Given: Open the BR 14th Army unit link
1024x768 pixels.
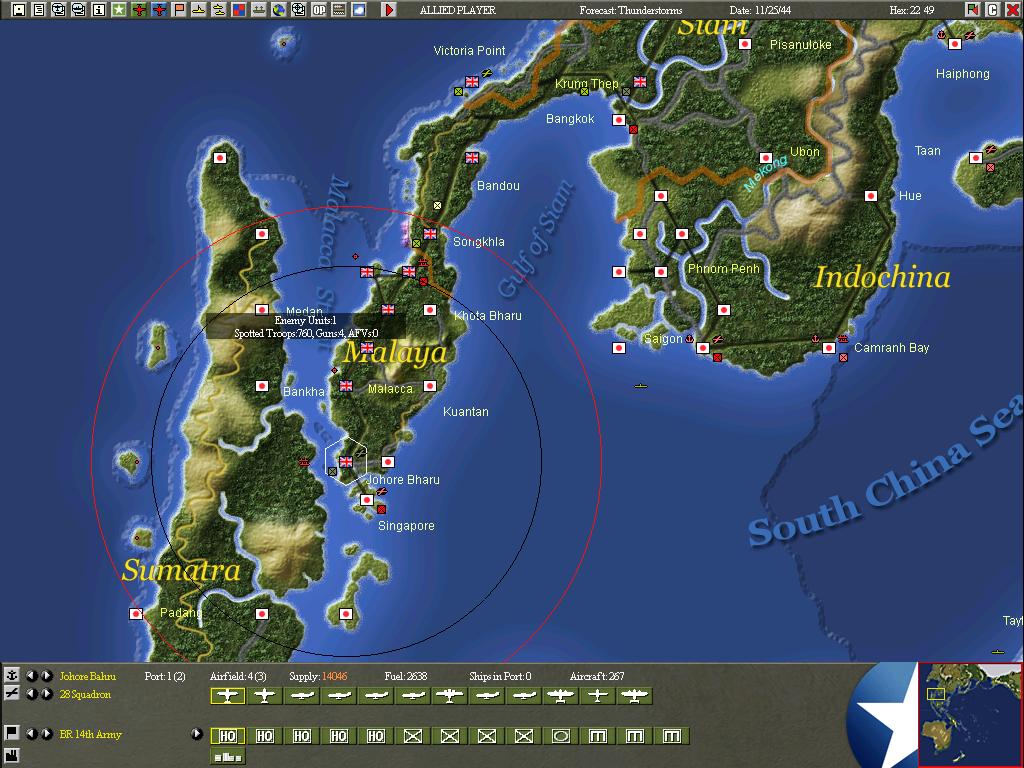Looking at the screenshot, I should click(91, 734).
